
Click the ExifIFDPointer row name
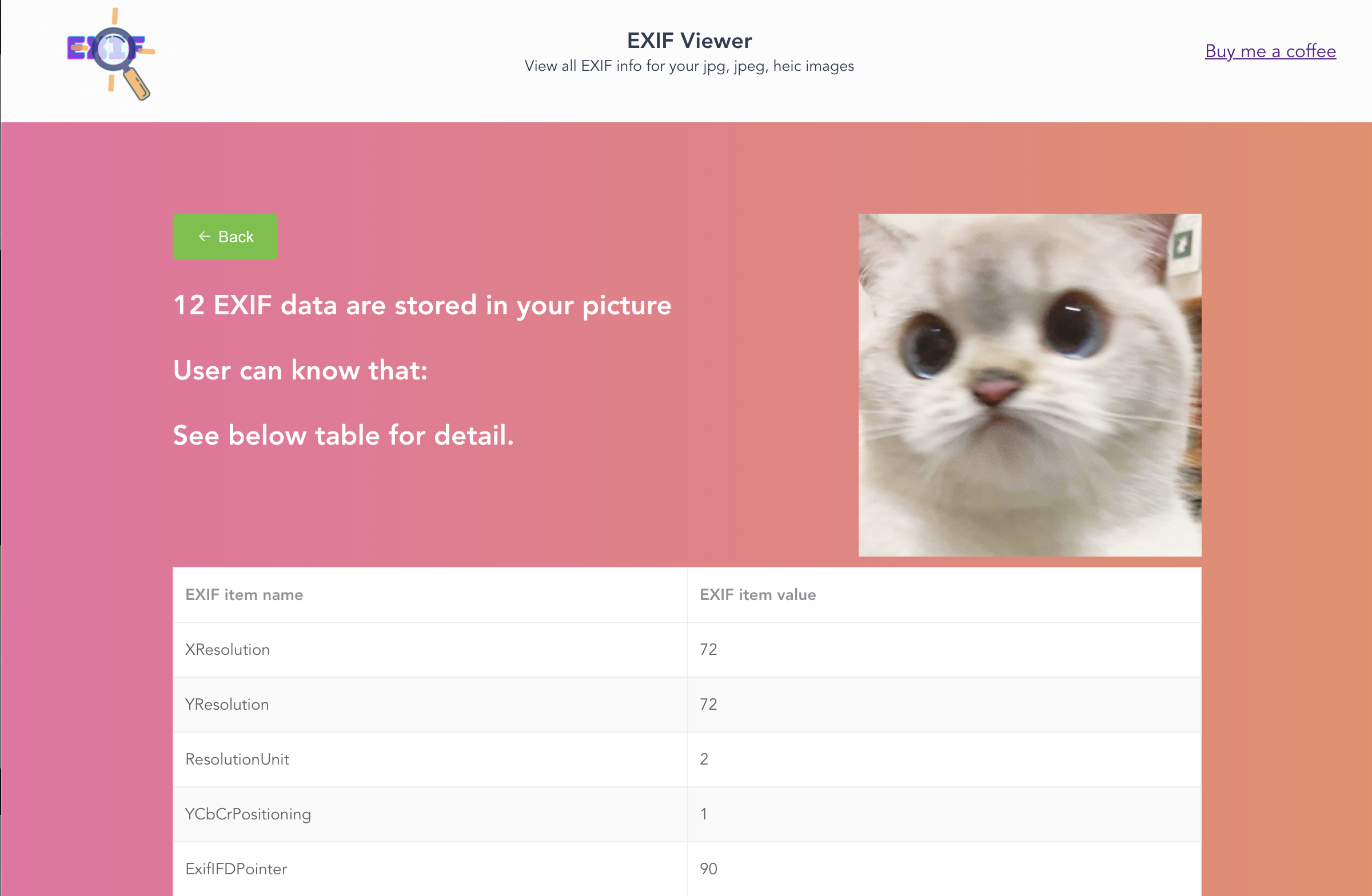236,869
